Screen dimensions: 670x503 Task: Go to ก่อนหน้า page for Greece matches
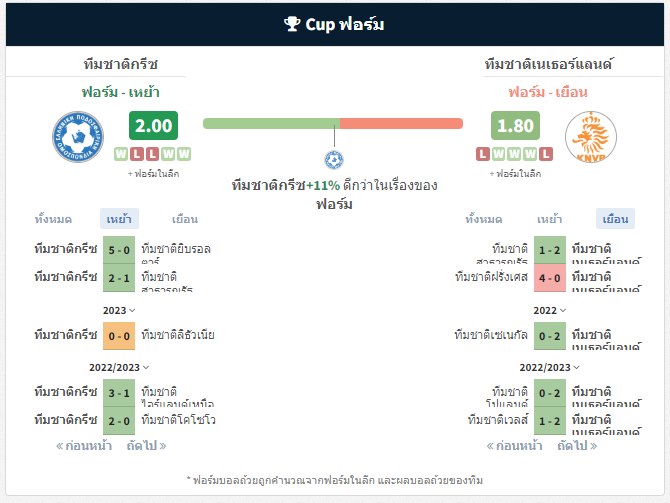click(84, 446)
